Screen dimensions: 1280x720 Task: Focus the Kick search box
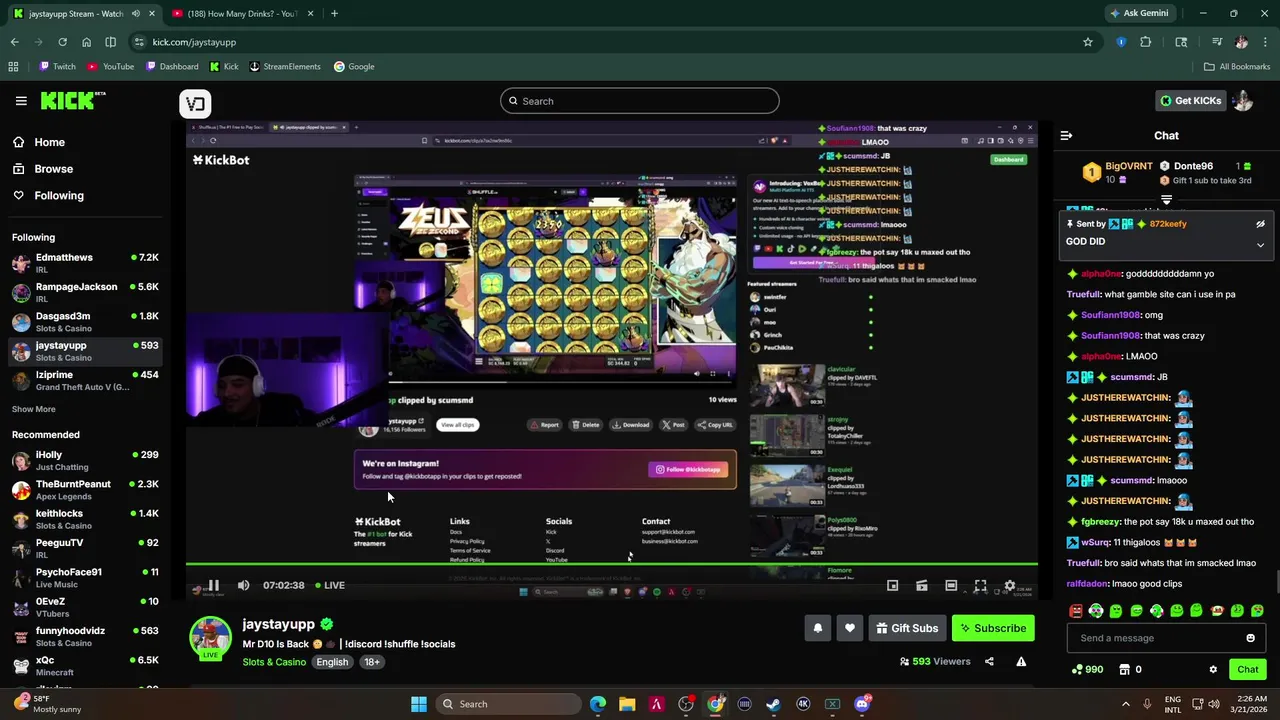[640, 101]
